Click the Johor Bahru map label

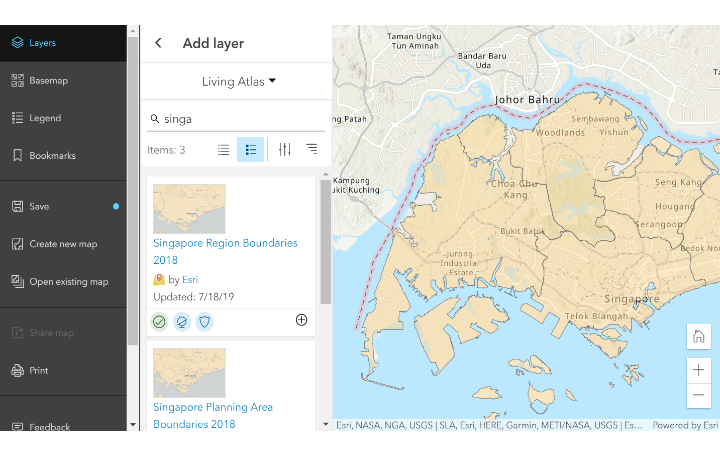(x=527, y=100)
